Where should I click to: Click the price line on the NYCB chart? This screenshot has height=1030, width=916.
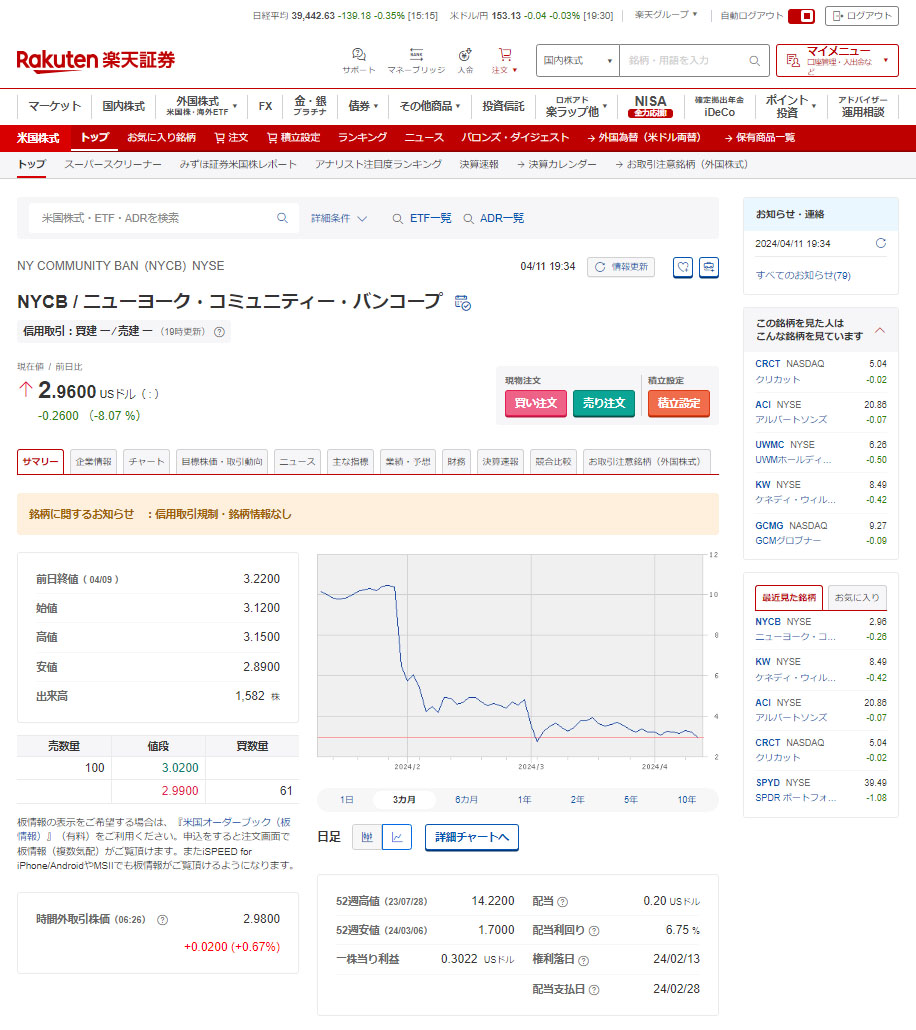(468, 700)
